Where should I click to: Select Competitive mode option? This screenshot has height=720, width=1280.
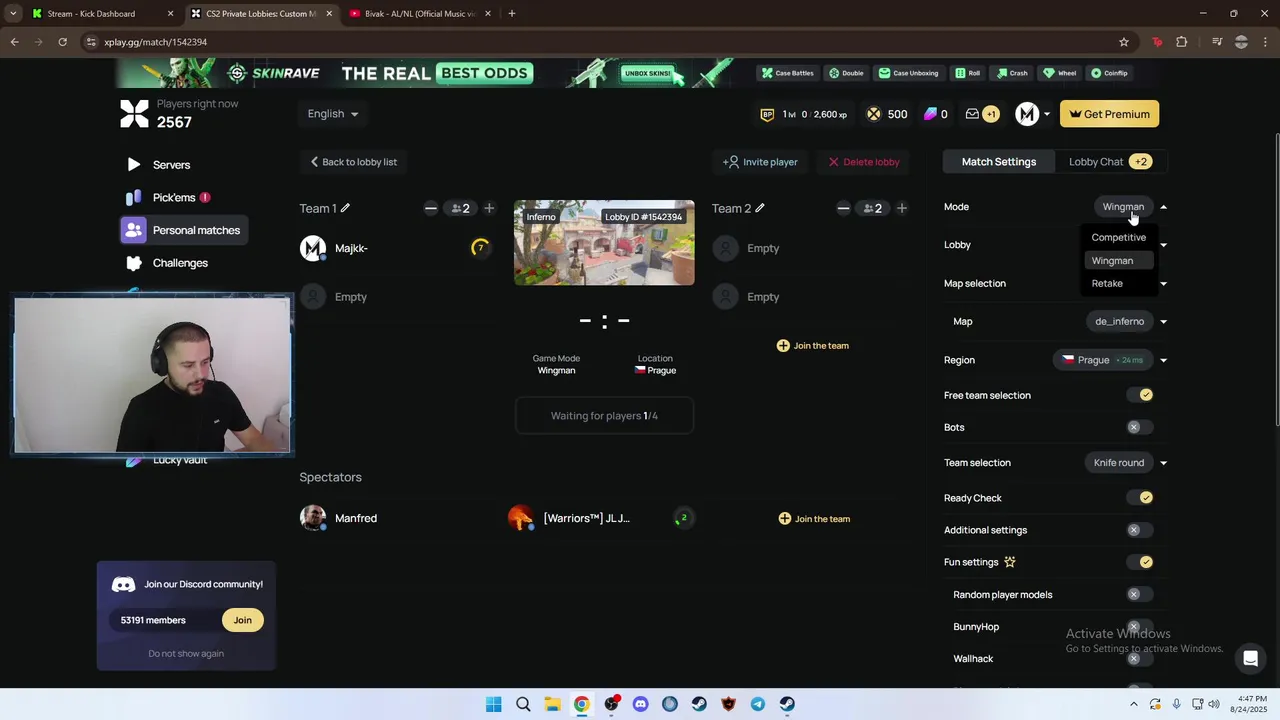click(x=1118, y=238)
